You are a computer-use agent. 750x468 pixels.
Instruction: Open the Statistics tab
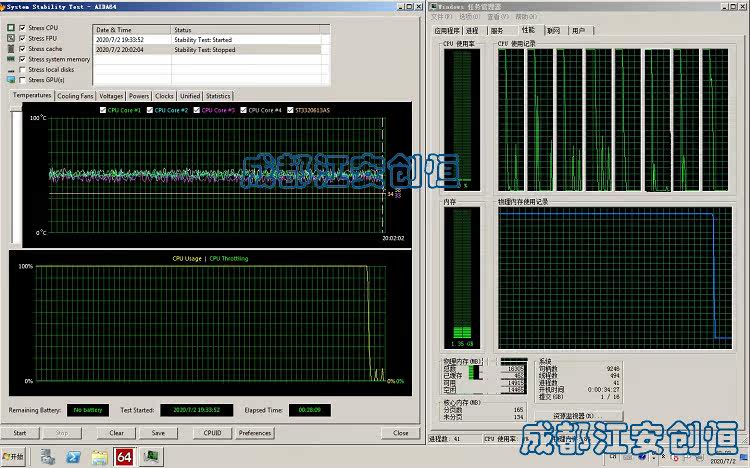(x=218, y=96)
